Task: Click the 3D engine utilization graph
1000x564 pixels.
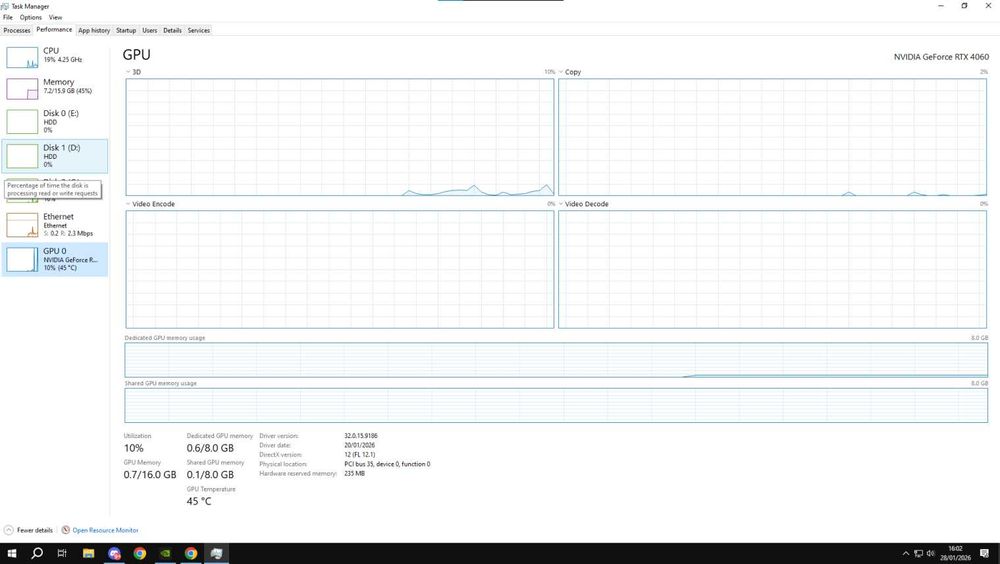Action: (340, 137)
